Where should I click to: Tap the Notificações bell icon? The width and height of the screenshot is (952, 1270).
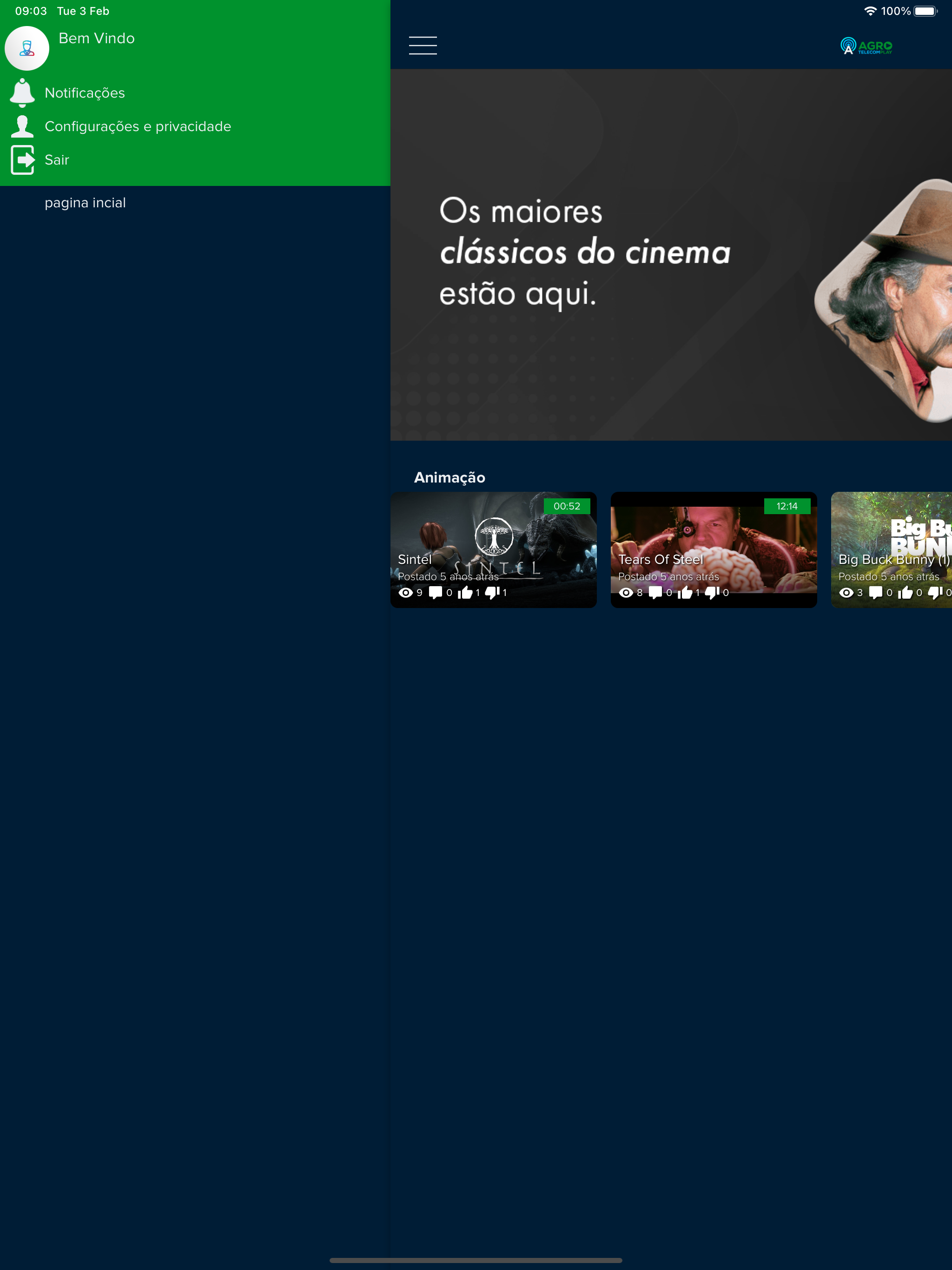[x=22, y=93]
